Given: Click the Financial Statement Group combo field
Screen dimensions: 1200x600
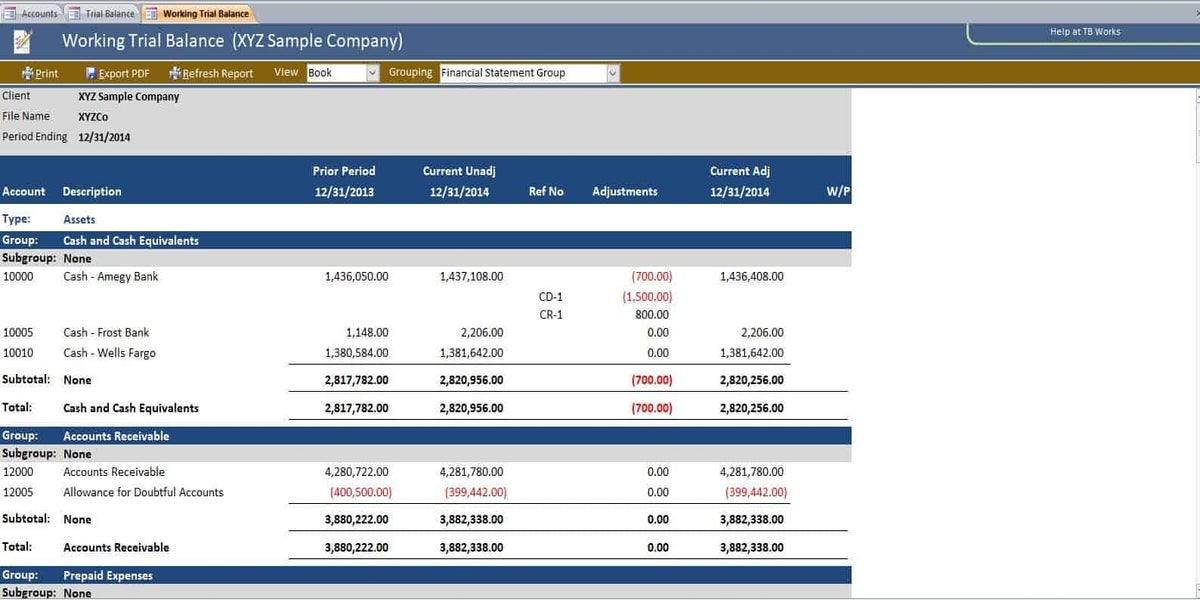Looking at the screenshot, I should pyautogui.click(x=522, y=73).
